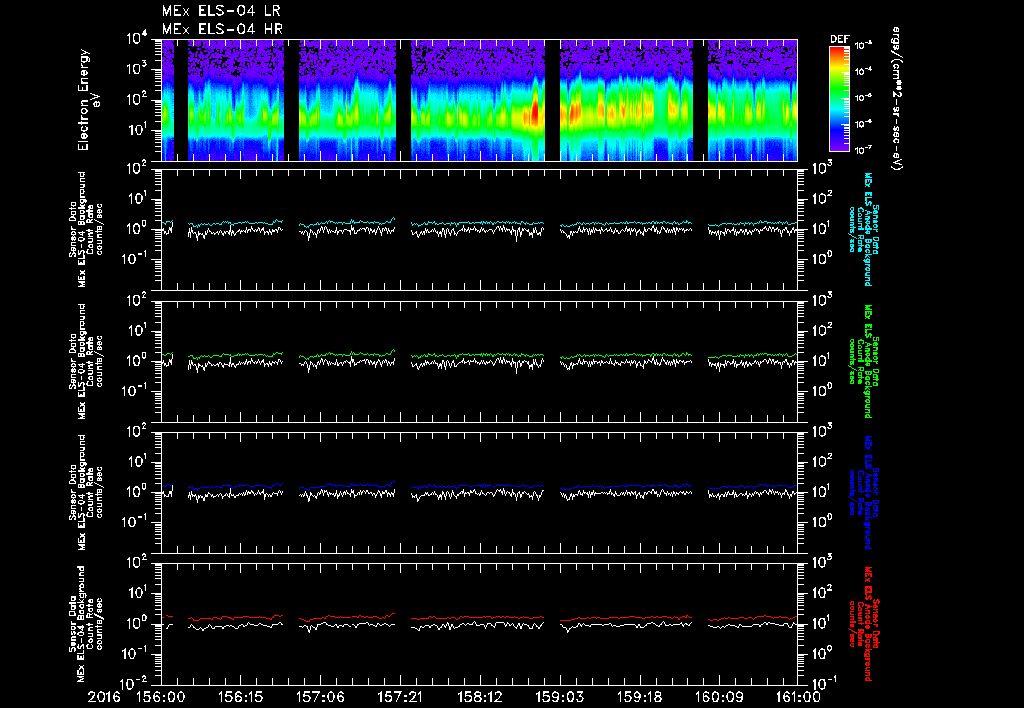Click 10² right-axis tick in cyan panel

tap(821, 199)
